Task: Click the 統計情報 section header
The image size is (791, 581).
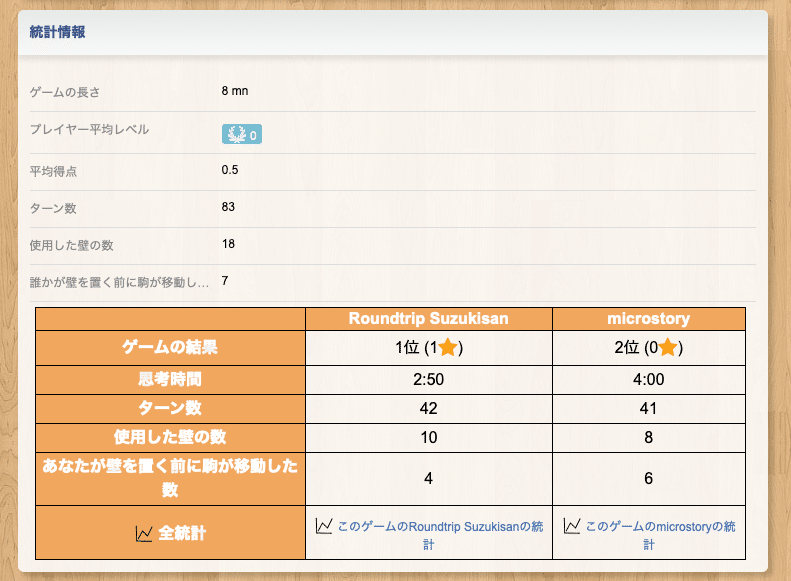Action: pos(57,32)
